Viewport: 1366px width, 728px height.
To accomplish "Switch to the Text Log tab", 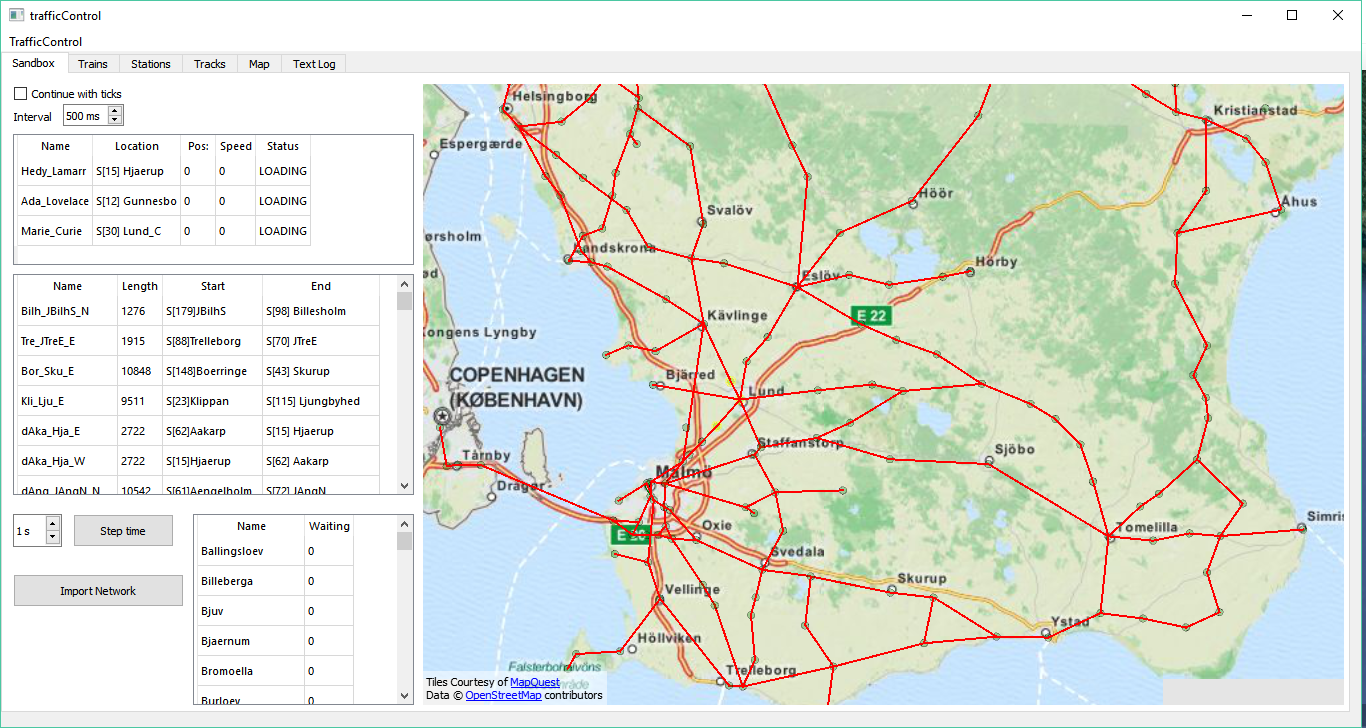I will 313,63.
